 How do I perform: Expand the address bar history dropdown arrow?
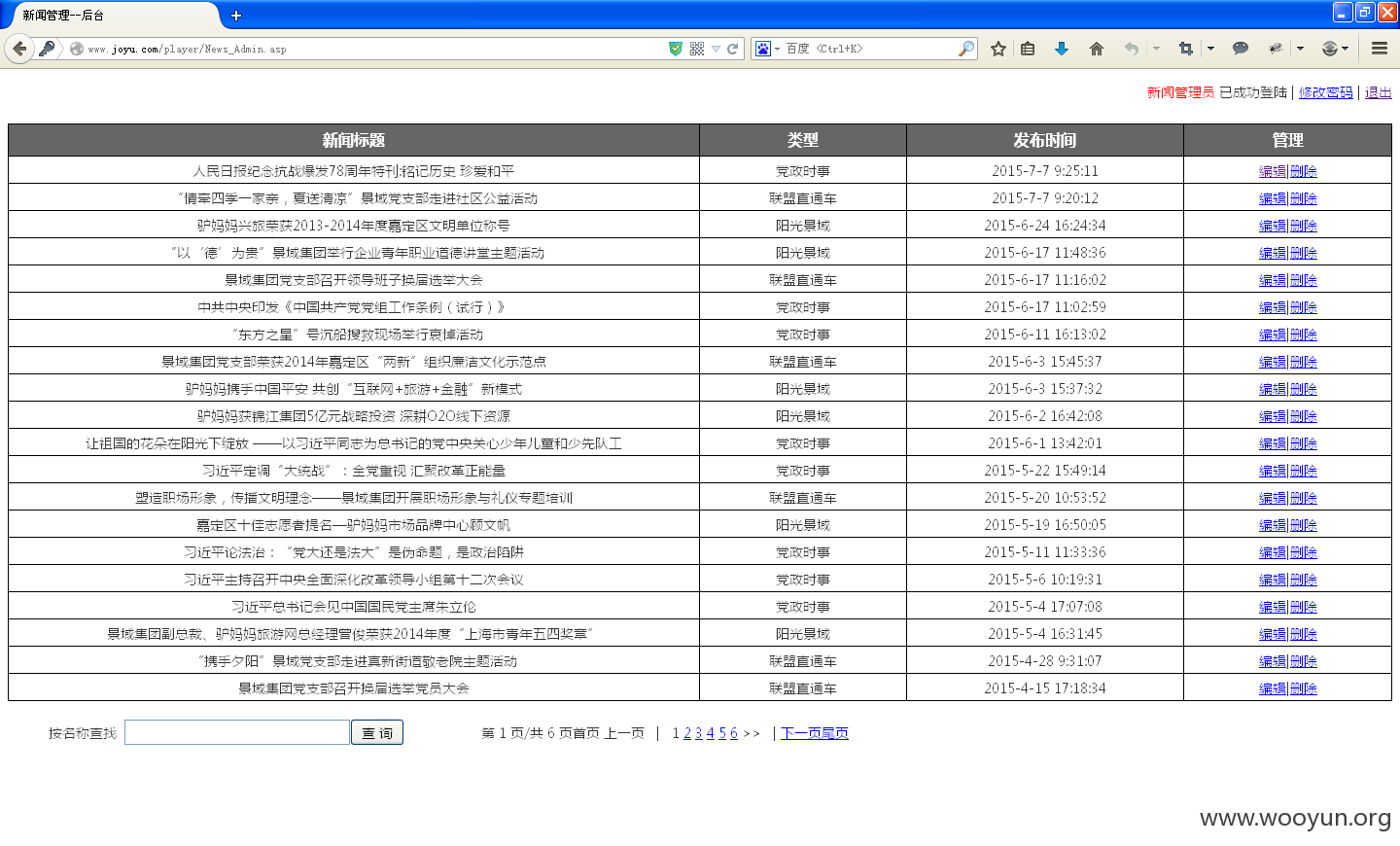716,49
